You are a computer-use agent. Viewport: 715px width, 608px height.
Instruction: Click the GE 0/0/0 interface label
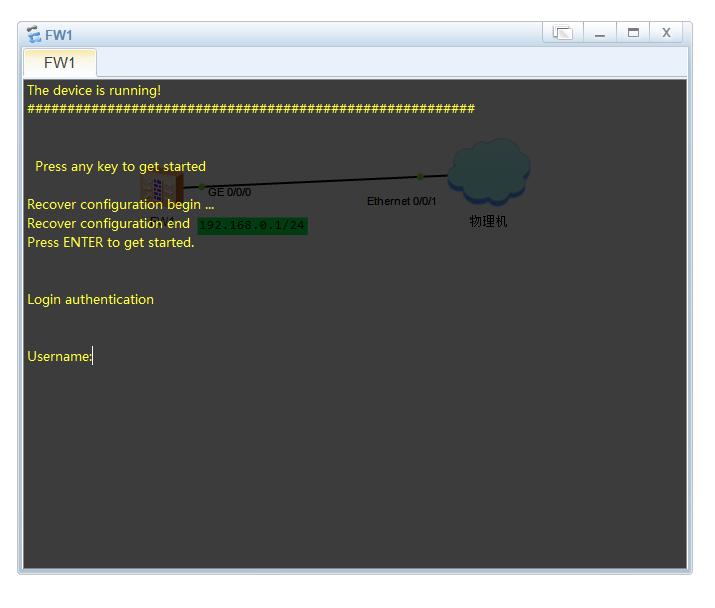pyautogui.click(x=229, y=192)
